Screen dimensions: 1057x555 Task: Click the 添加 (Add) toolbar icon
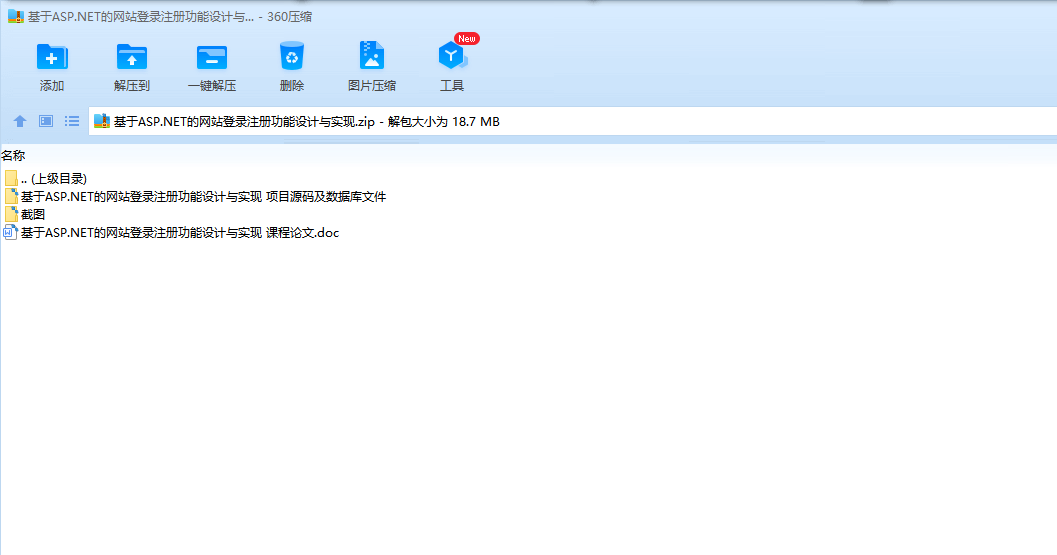pyautogui.click(x=52, y=57)
